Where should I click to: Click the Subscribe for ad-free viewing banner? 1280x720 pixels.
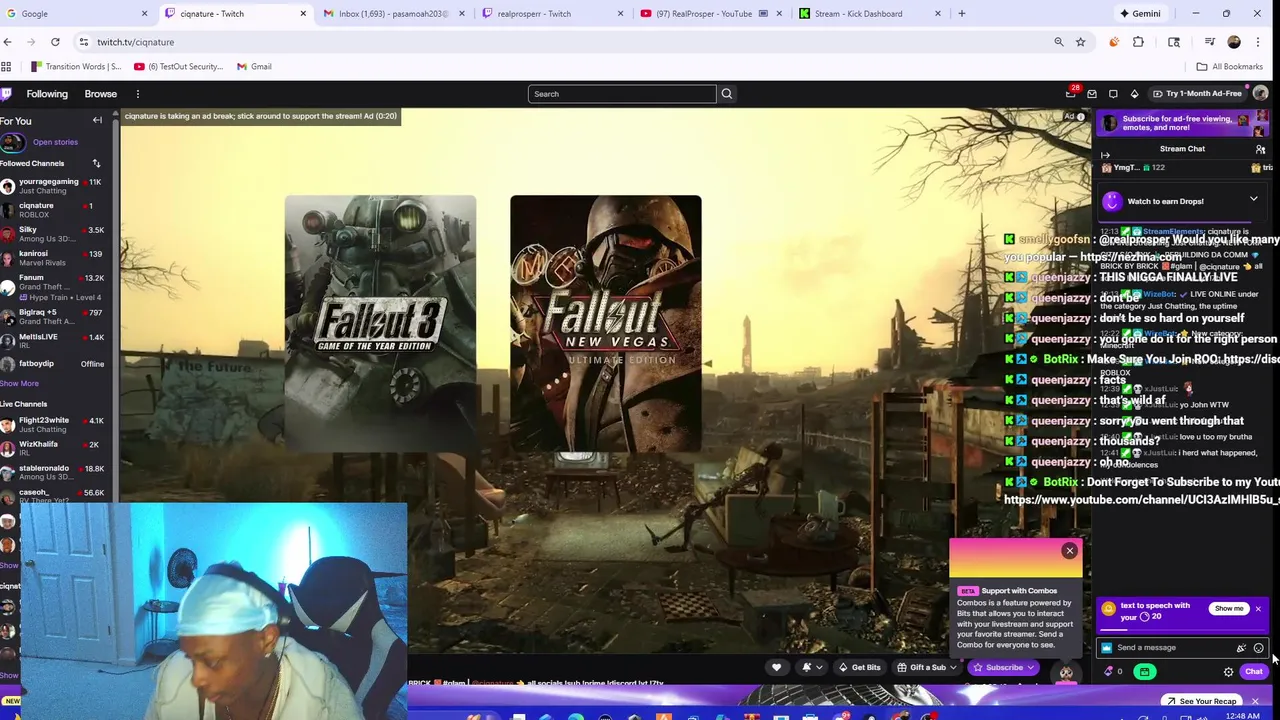click(x=1182, y=123)
